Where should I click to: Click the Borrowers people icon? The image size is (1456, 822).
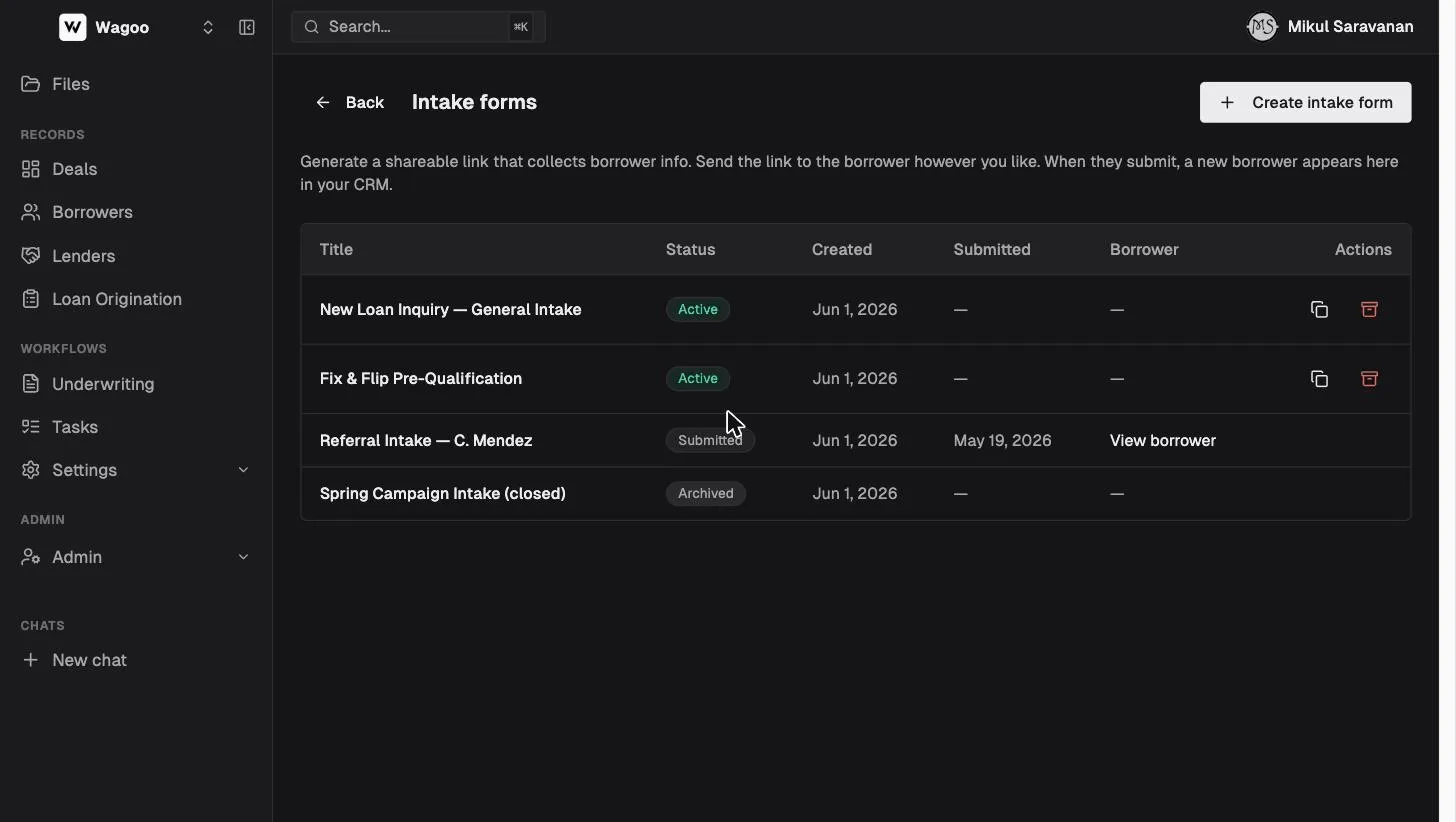pos(31,212)
